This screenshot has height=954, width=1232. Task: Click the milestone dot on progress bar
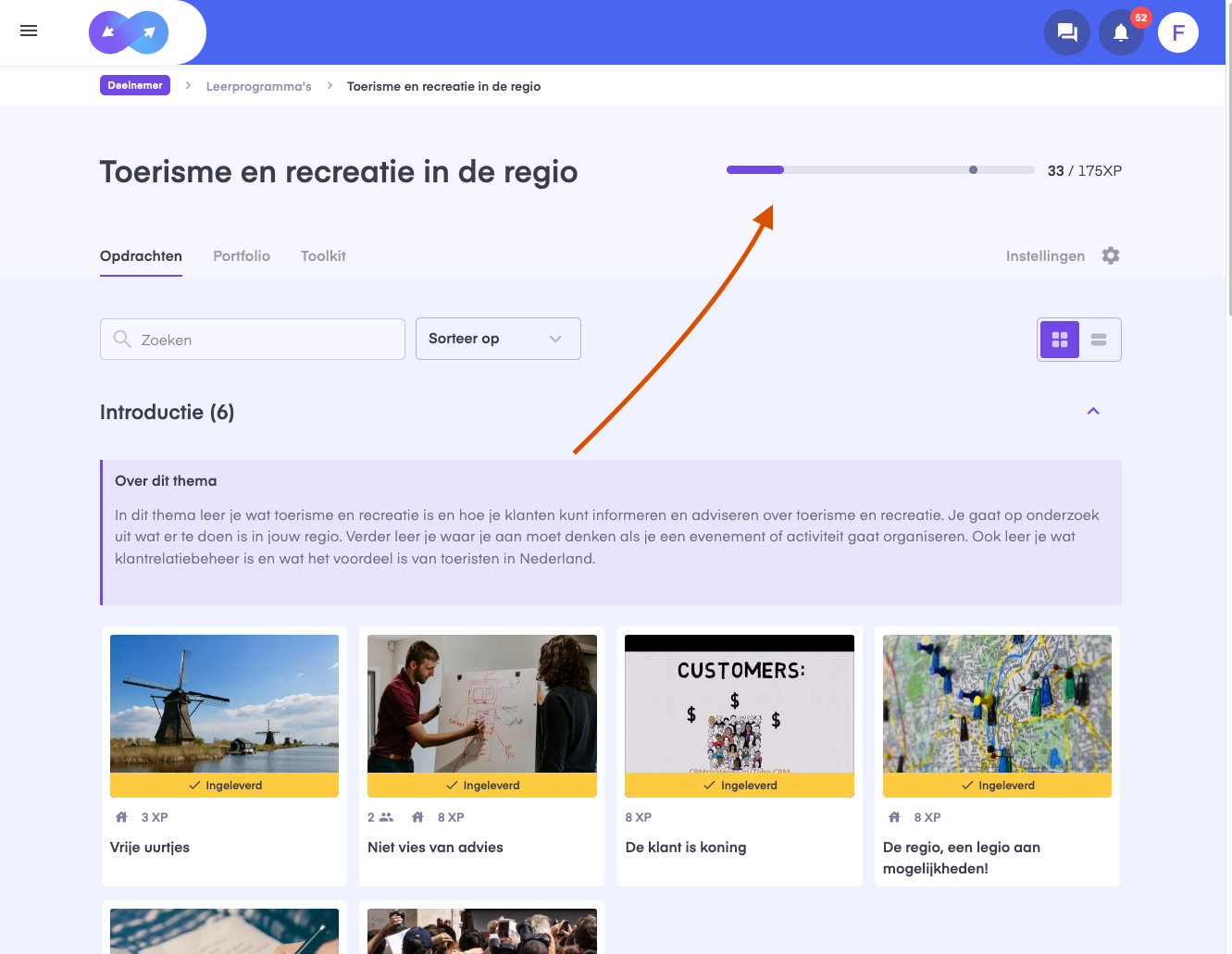point(973,170)
